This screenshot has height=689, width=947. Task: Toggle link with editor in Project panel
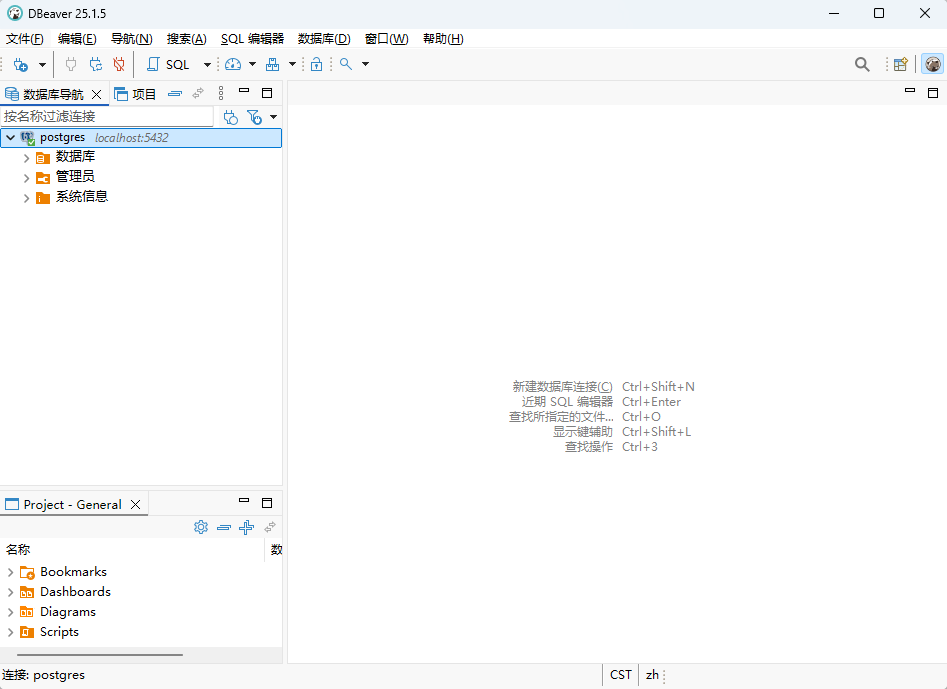[x=270, y=527]
